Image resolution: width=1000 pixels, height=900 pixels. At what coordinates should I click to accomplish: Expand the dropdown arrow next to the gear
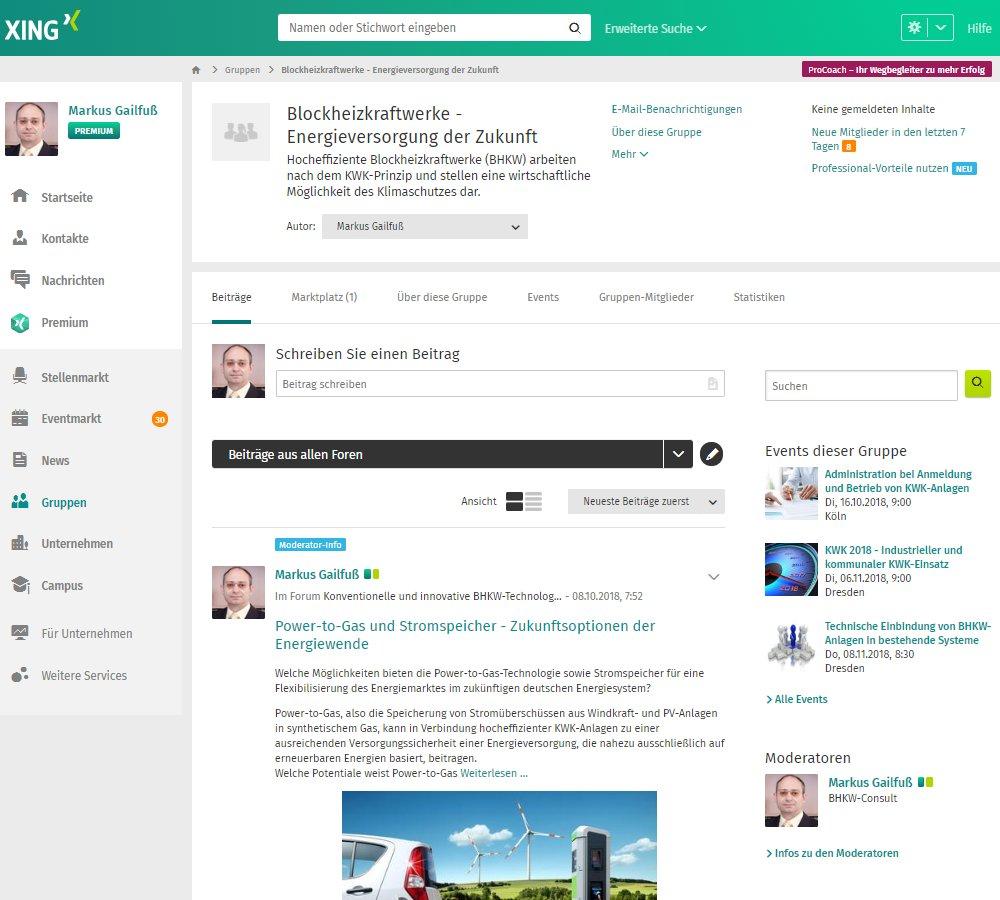click(x=940, y=27)
